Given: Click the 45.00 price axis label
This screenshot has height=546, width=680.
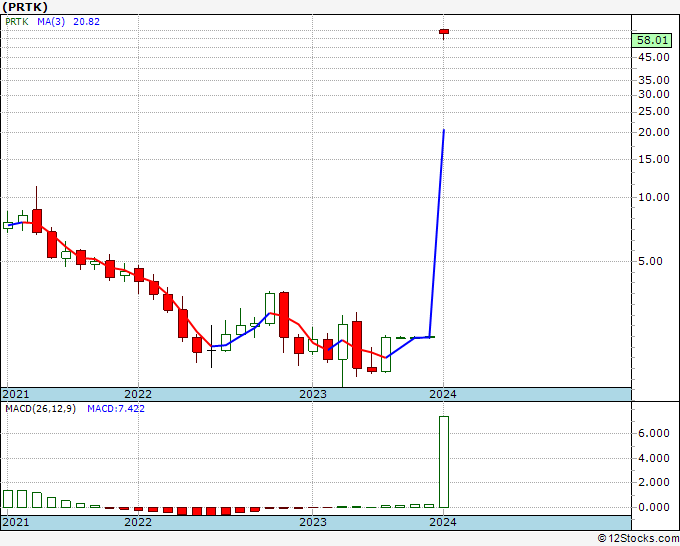Looking at the screenshot, I should point(654,57).
